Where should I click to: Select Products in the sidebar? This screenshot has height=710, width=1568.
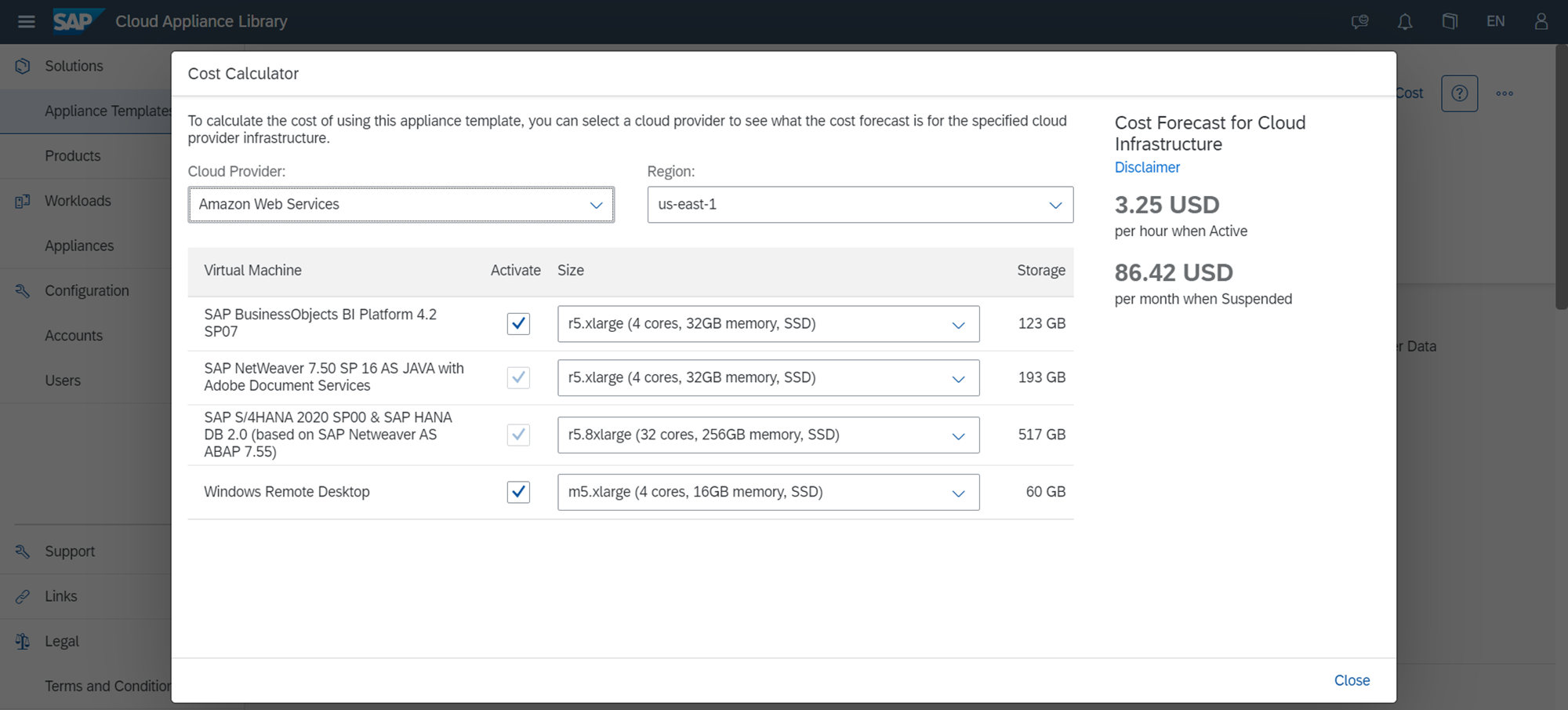[x=73, y=156]
